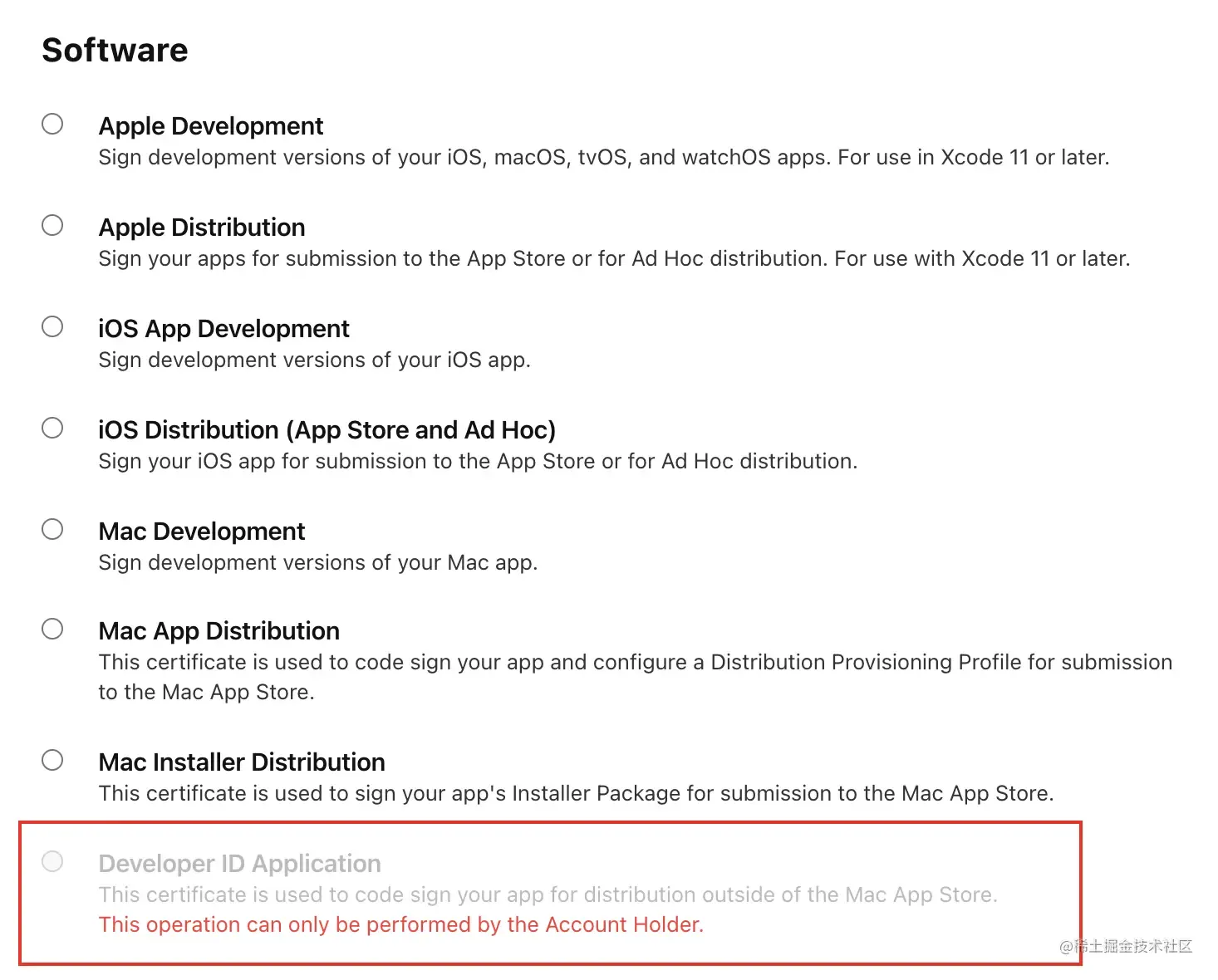Screen dimensions: 1218x980
Task: Click the red Account Holder restriction message
Action: click(401, 924)
